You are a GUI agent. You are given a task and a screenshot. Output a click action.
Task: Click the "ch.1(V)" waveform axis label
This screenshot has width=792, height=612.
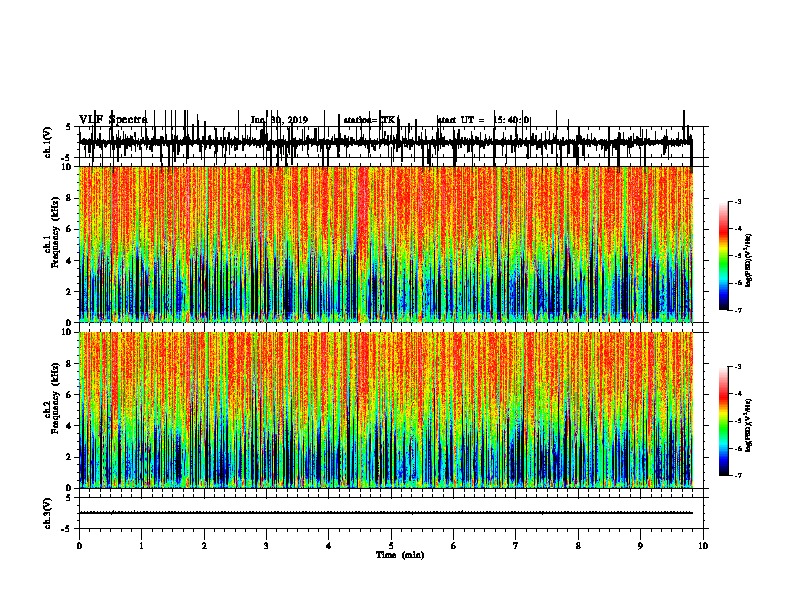[47, 142]
